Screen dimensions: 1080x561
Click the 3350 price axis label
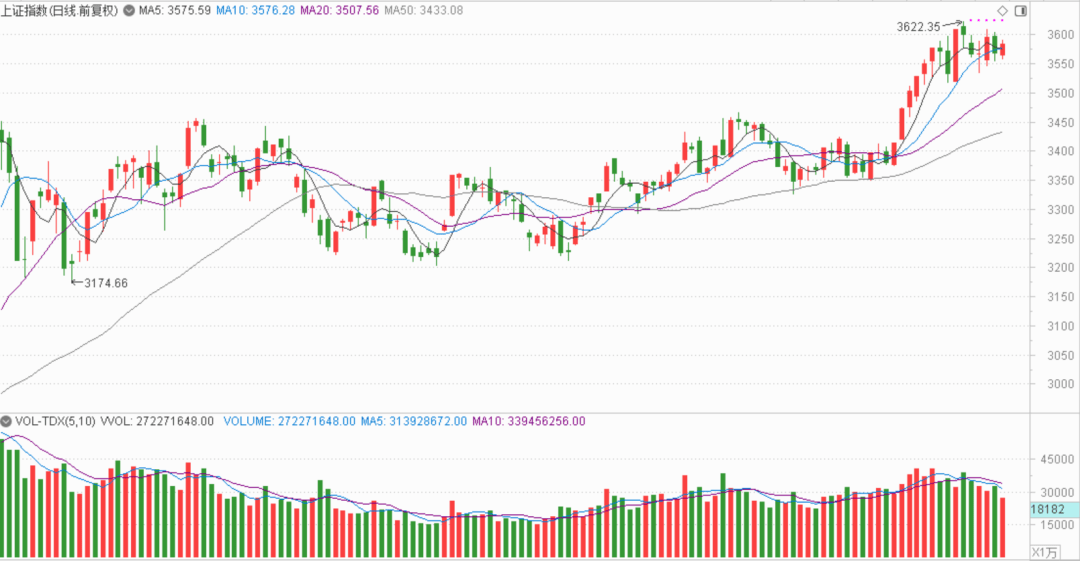click(x=1060, y=181)
